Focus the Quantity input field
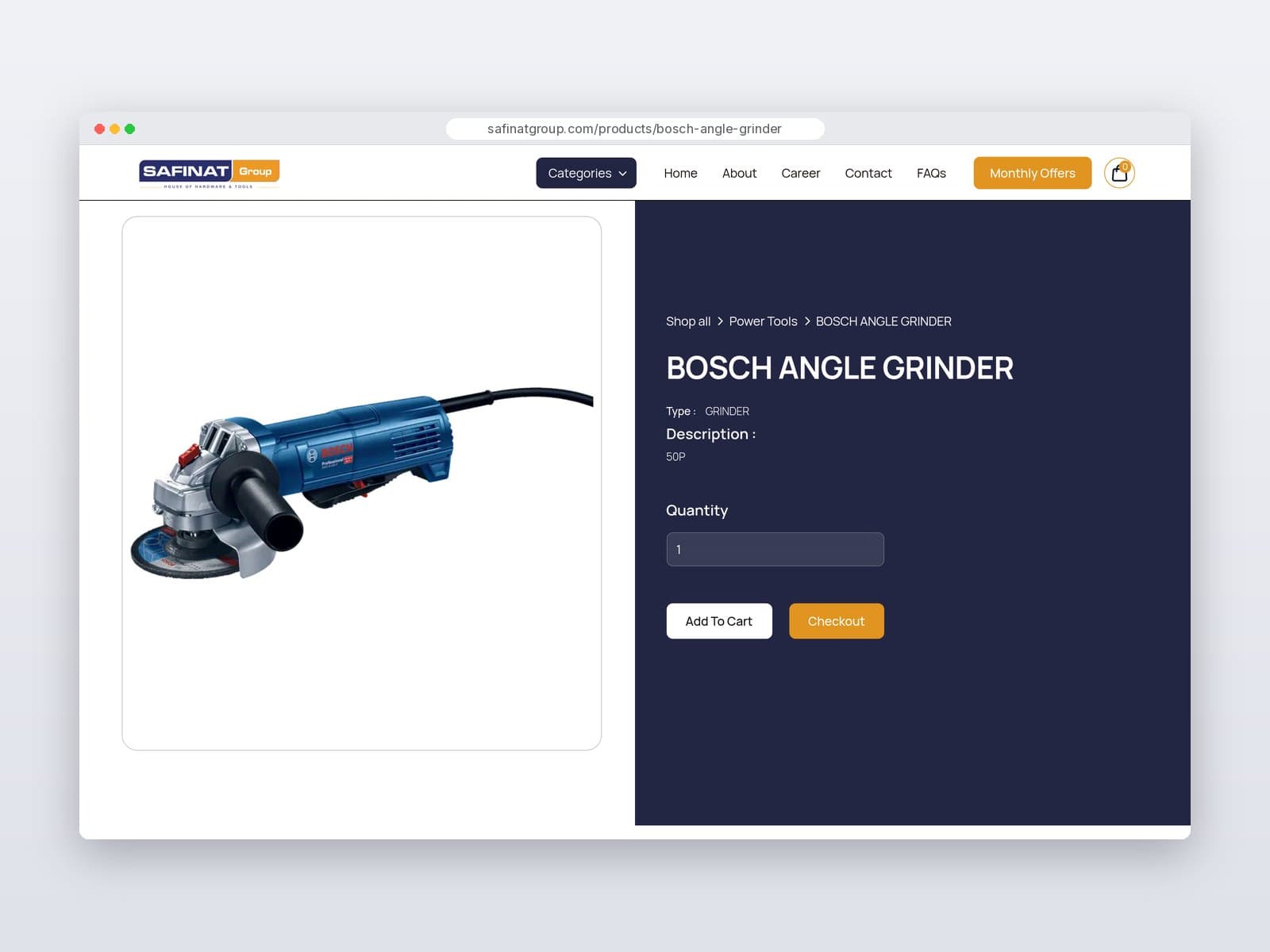The width and height of the screenshot is (1270, 952). [x=775, y=549]
